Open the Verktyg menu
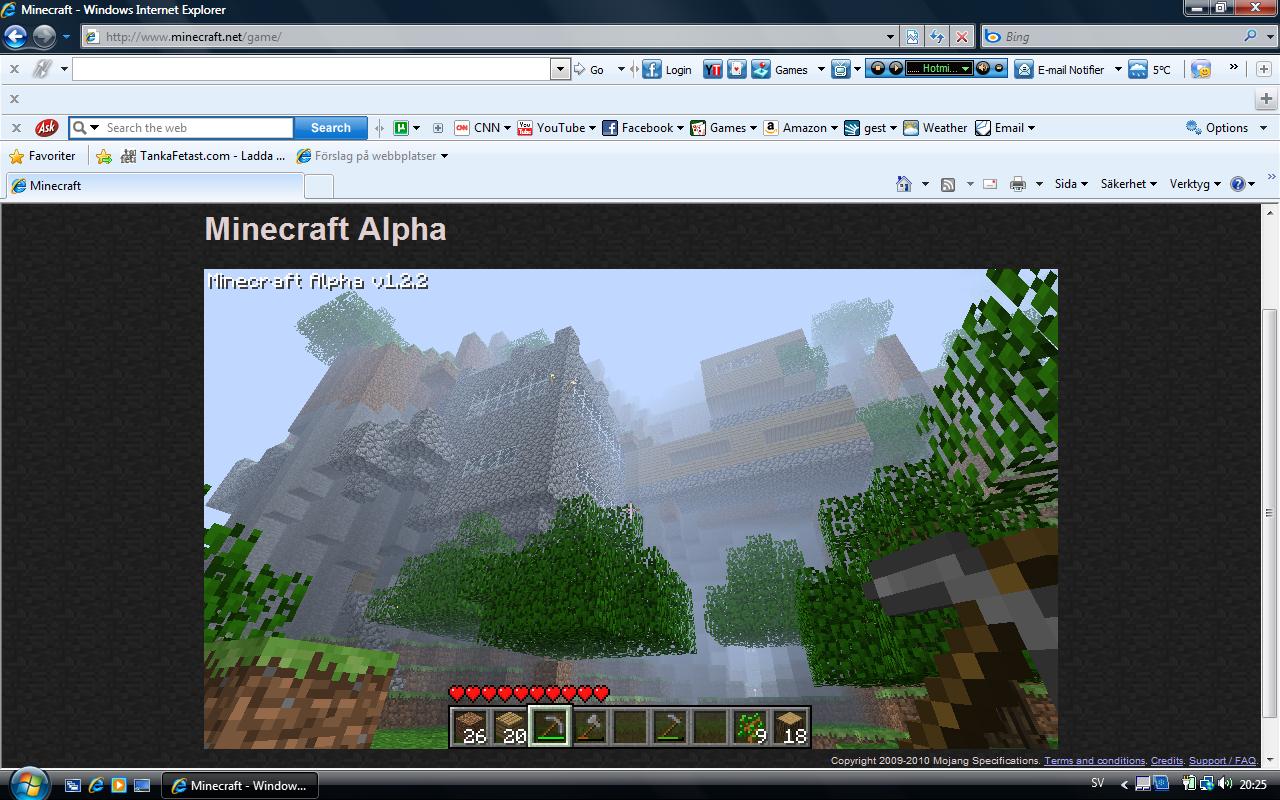1280x800 pixels. pyautogui.click(x=1195, y=184)
